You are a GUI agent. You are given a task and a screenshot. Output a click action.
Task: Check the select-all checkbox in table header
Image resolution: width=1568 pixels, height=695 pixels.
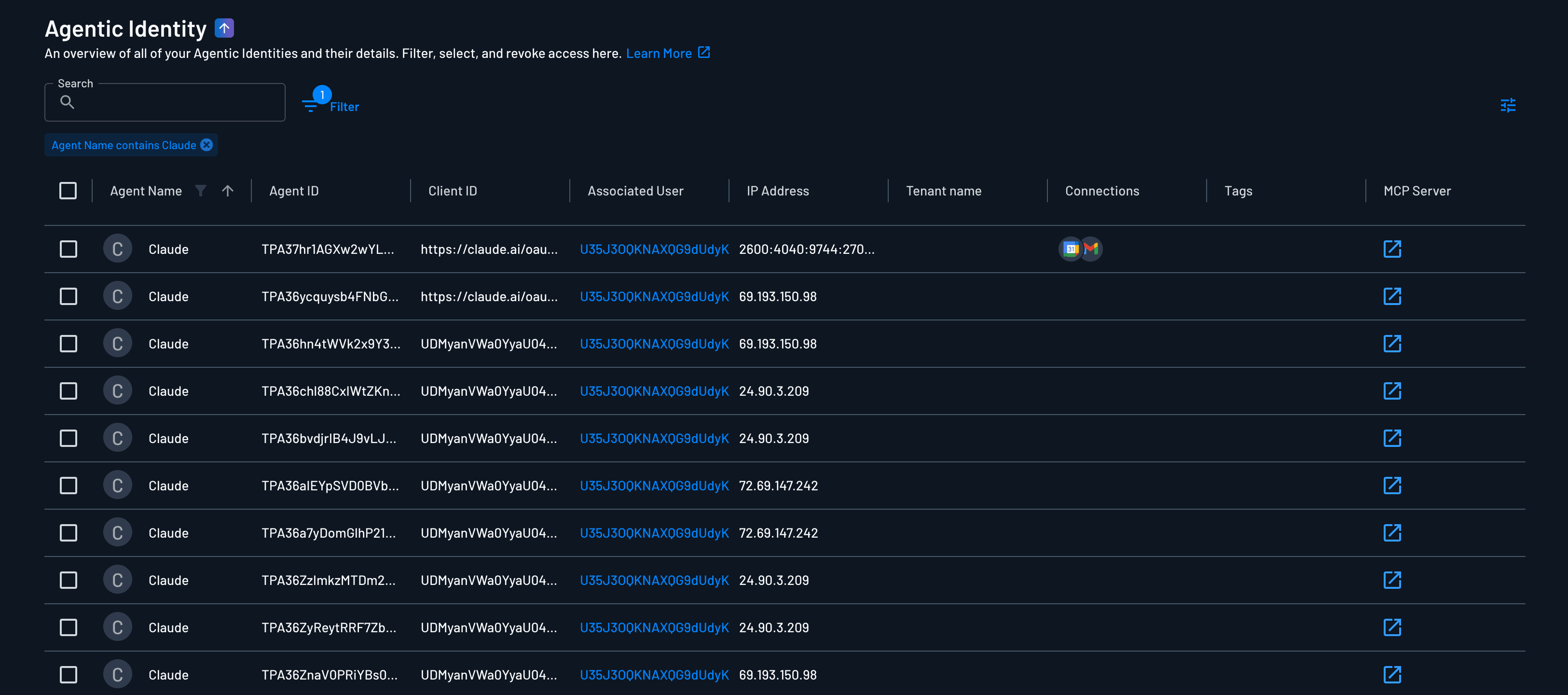point(68,191)
